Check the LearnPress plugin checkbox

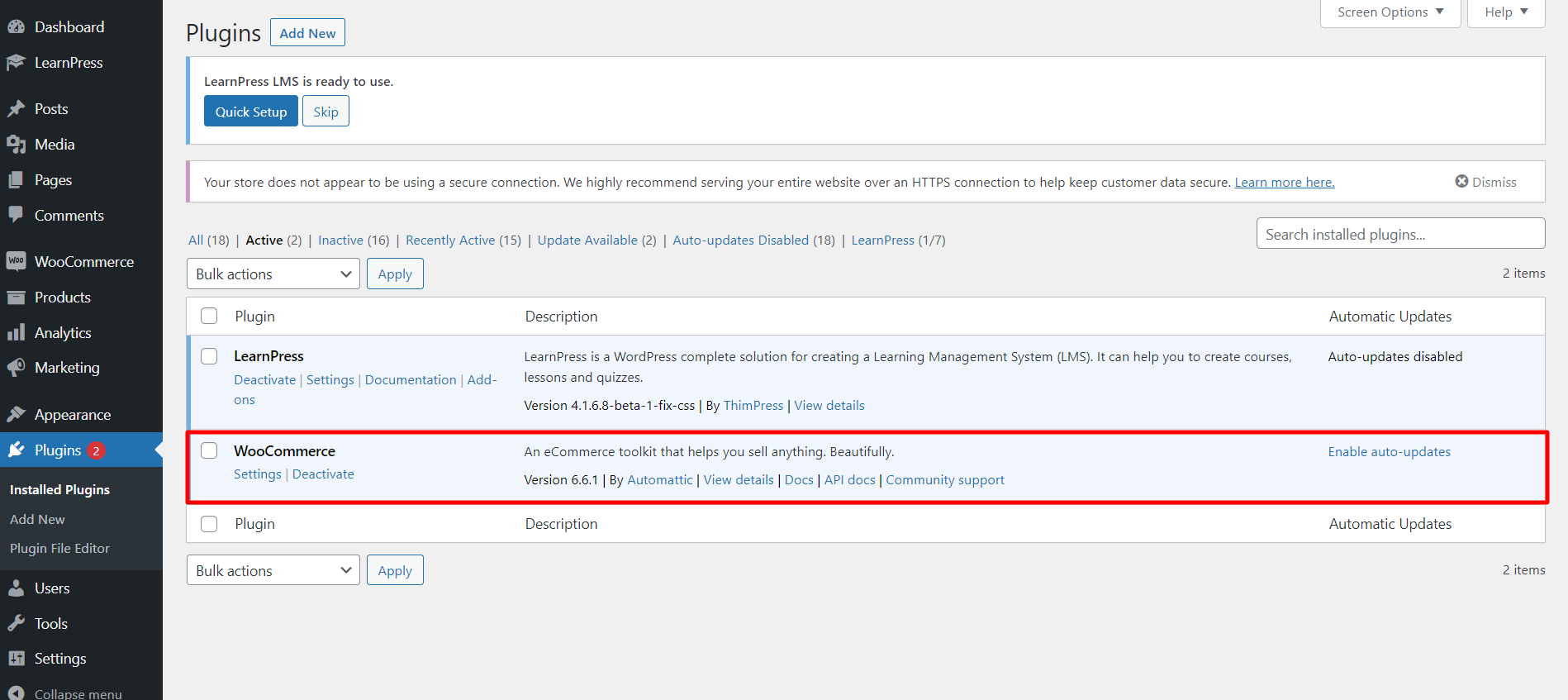click(209, 355)
